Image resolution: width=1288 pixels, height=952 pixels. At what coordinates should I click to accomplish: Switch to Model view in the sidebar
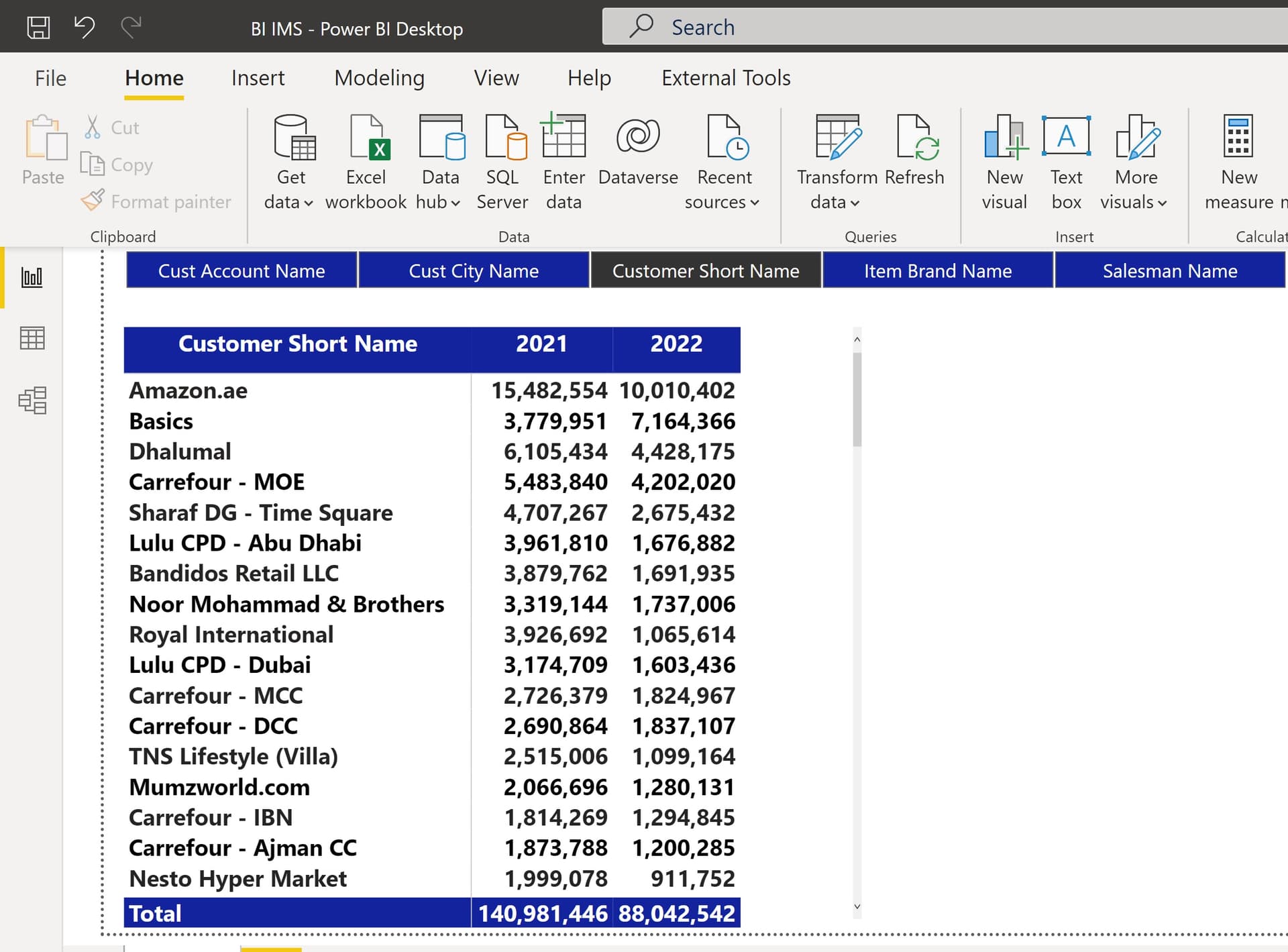[32, 401]
